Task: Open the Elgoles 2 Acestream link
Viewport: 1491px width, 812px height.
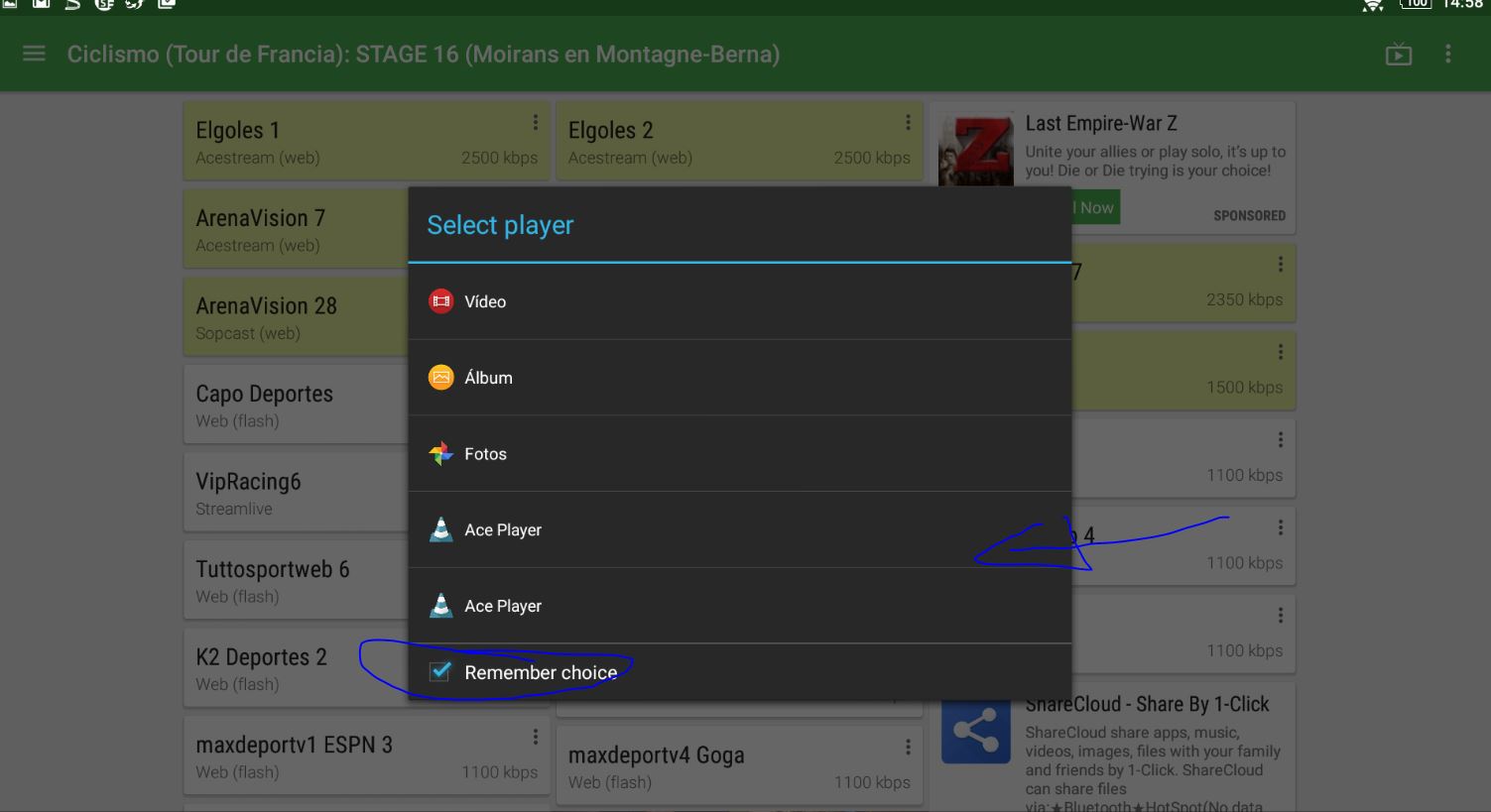Action: click(739, 141)
